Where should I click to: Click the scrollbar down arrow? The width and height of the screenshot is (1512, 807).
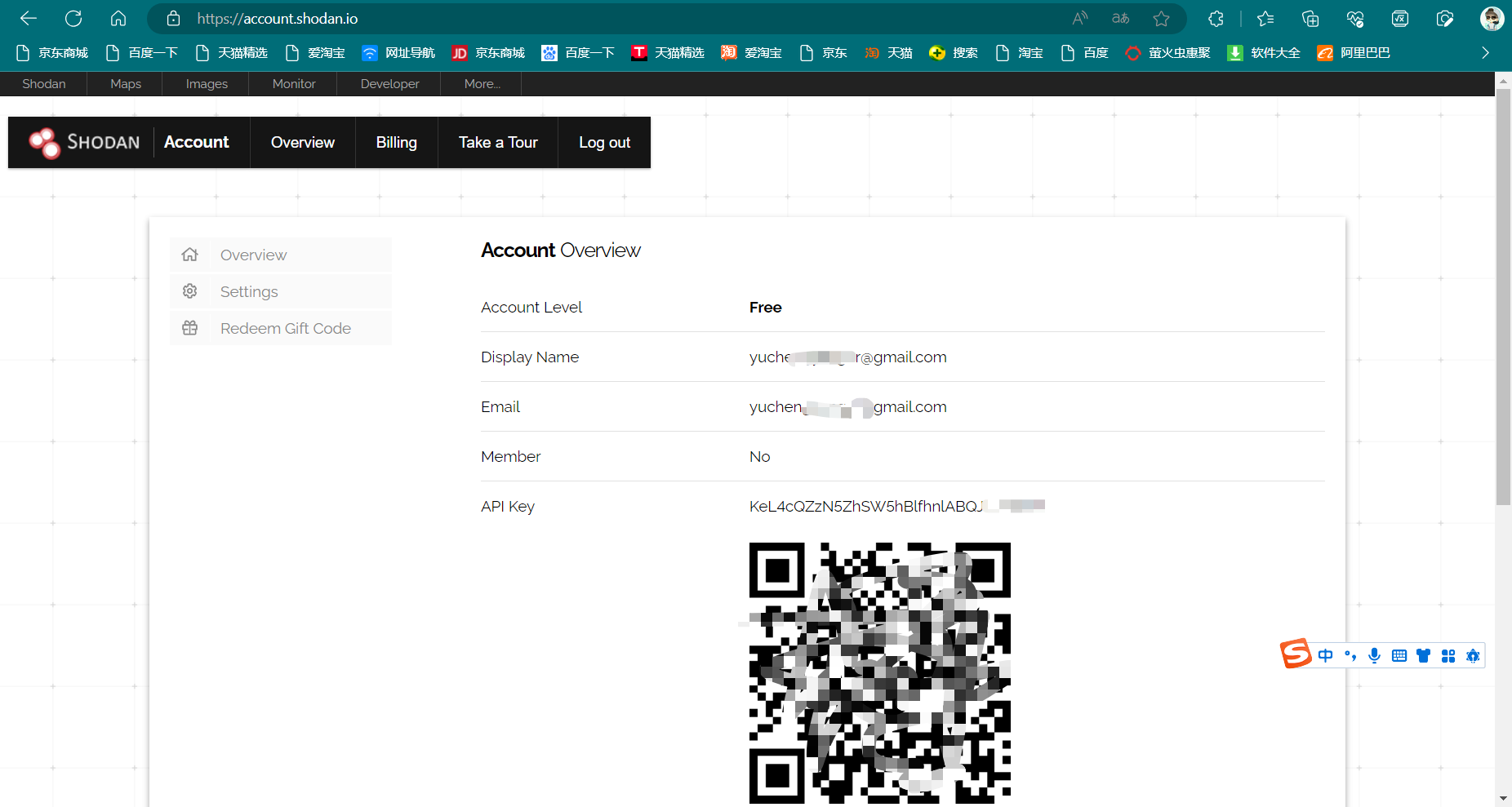click(x=1503, y=799)
